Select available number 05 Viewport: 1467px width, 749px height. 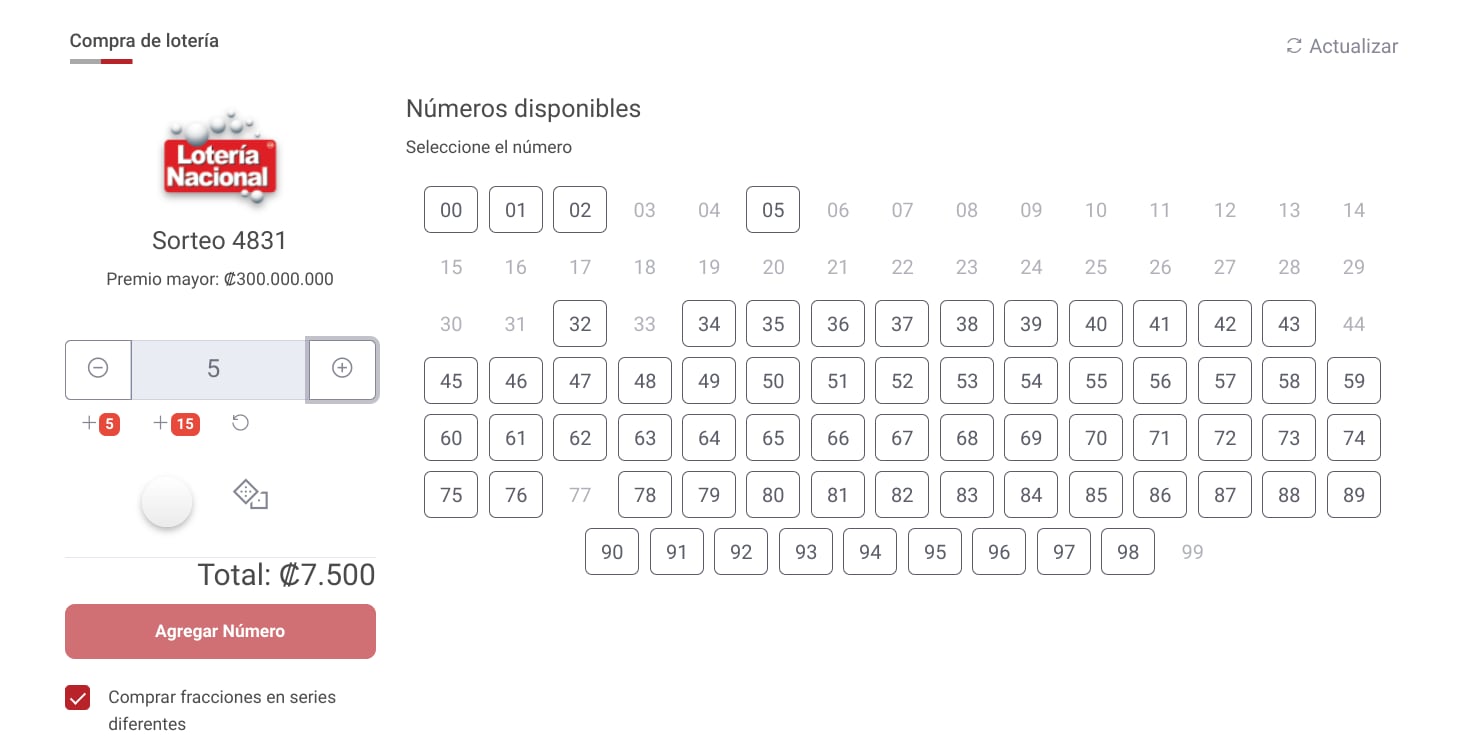[773, 210]
